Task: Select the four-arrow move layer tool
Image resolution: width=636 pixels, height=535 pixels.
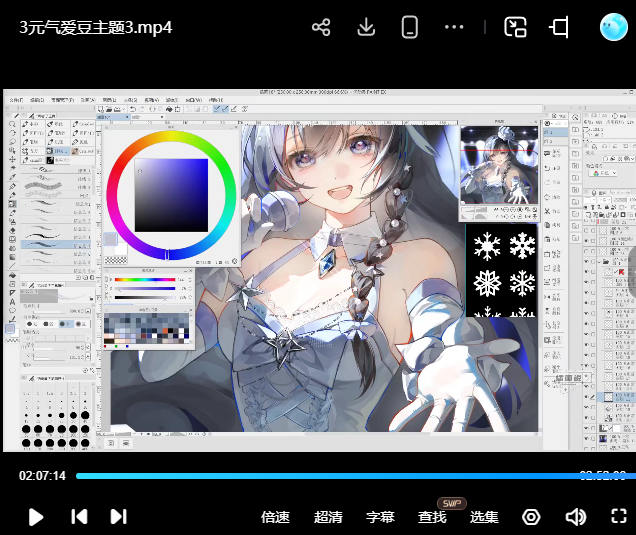Action: coord(12,160)
